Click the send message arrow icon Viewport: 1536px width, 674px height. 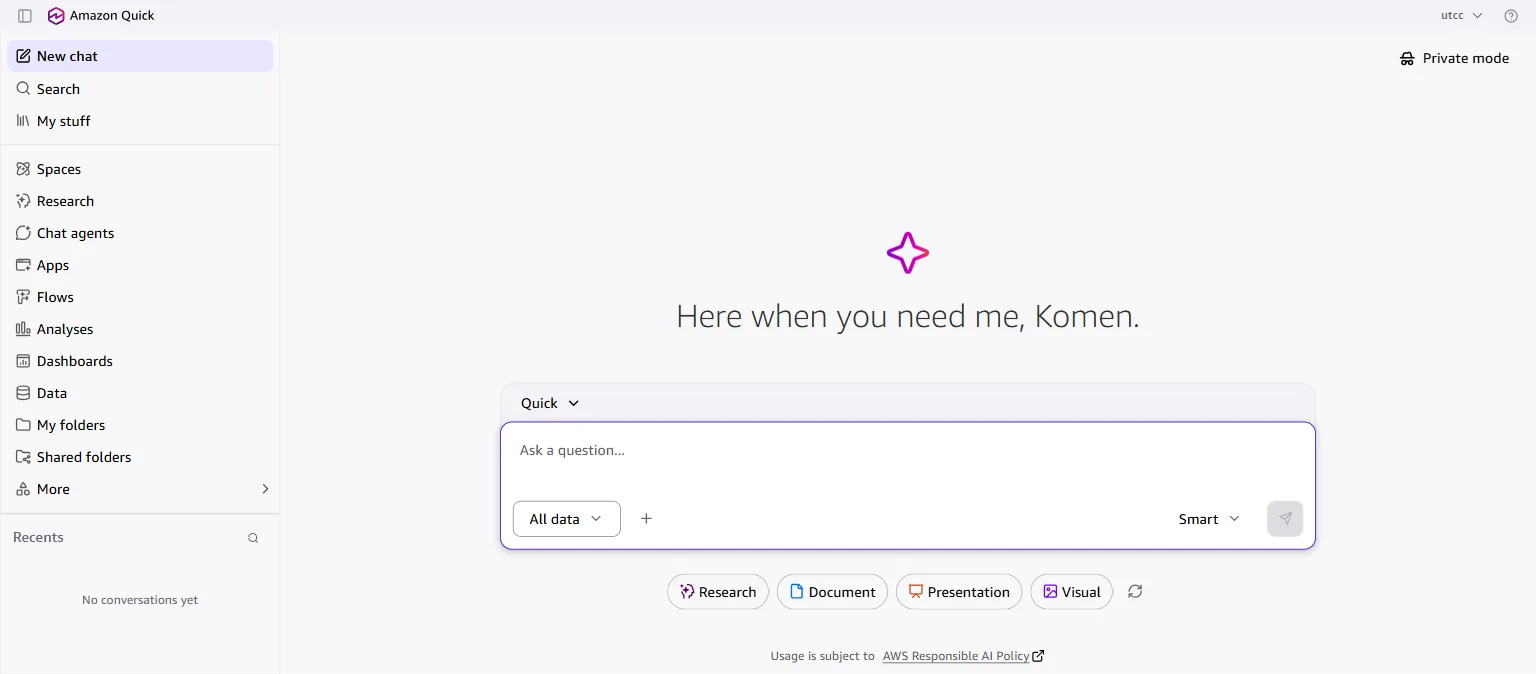(1285, 519)
